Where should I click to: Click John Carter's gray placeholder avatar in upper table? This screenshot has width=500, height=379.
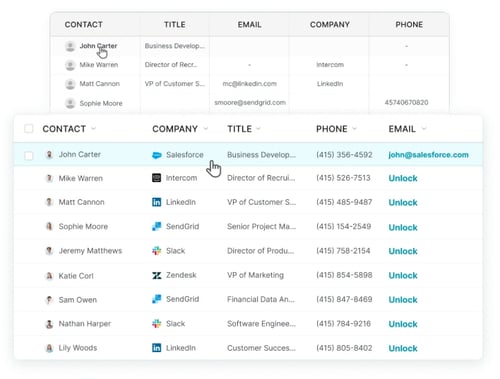click(70, 46)
